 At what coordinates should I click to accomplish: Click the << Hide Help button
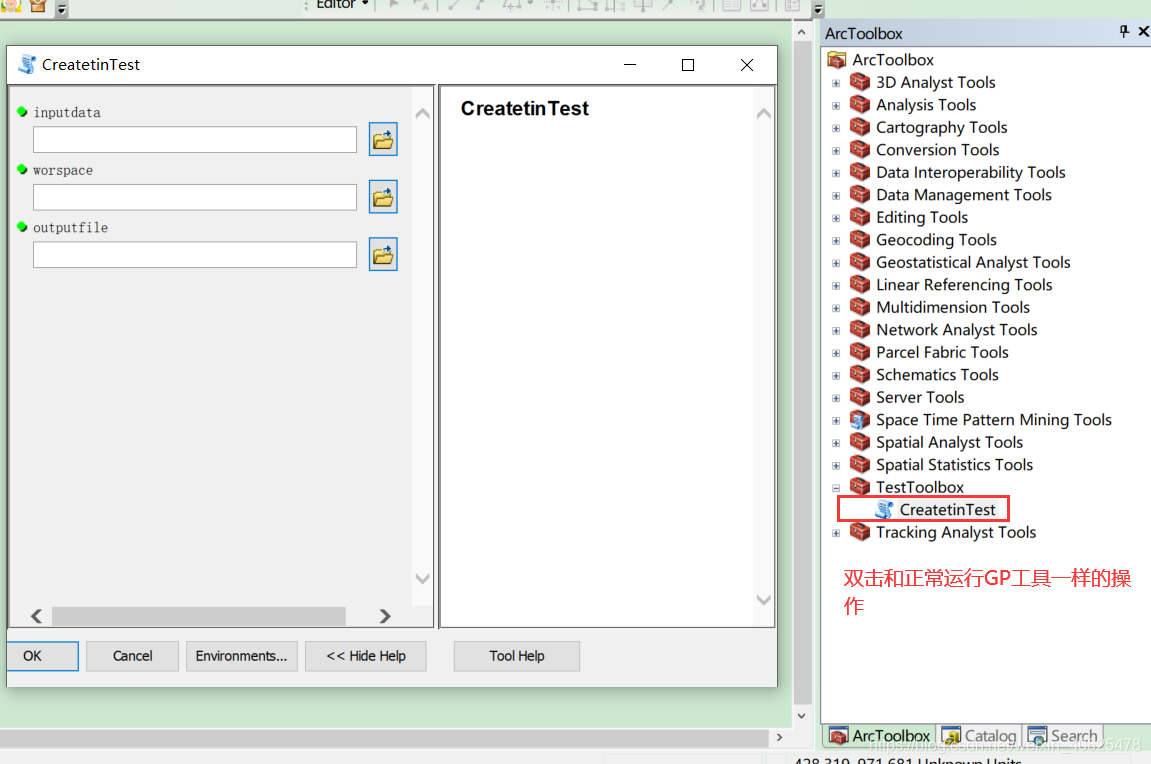pos(366,656)
